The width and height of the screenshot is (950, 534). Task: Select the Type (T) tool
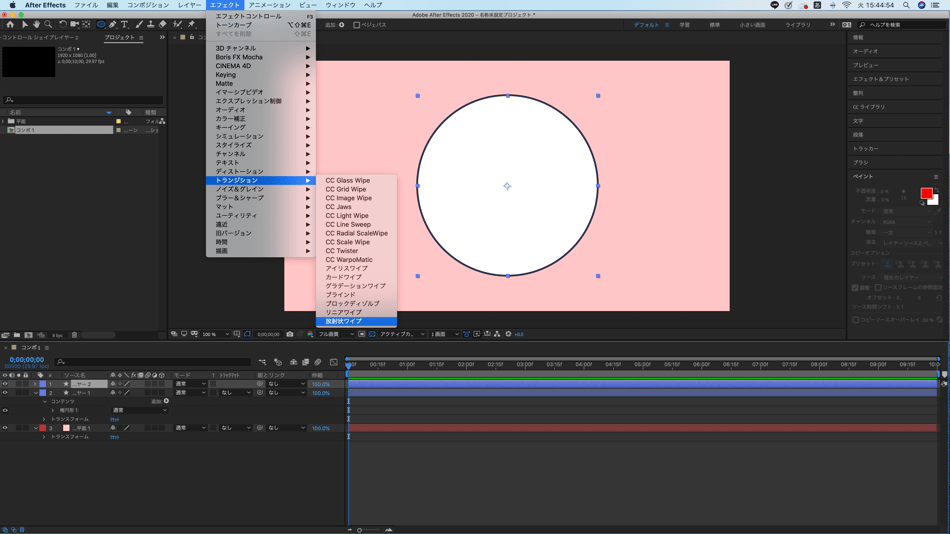(125, 24)
